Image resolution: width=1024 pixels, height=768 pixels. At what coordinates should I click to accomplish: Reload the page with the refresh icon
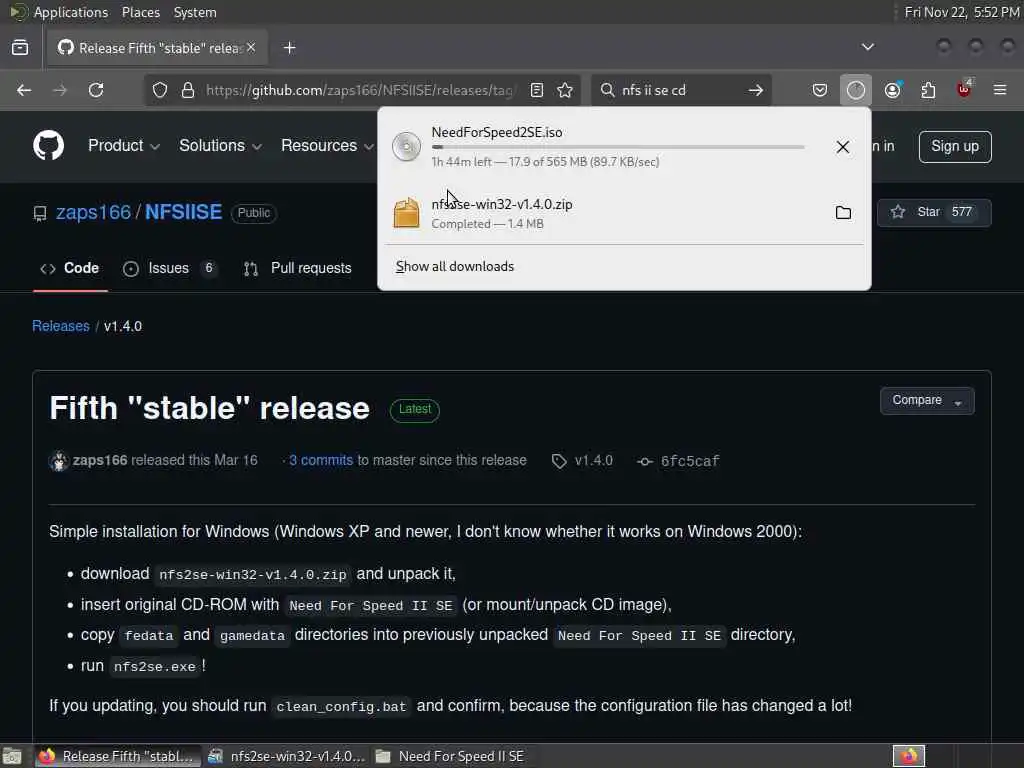[96, 90]
